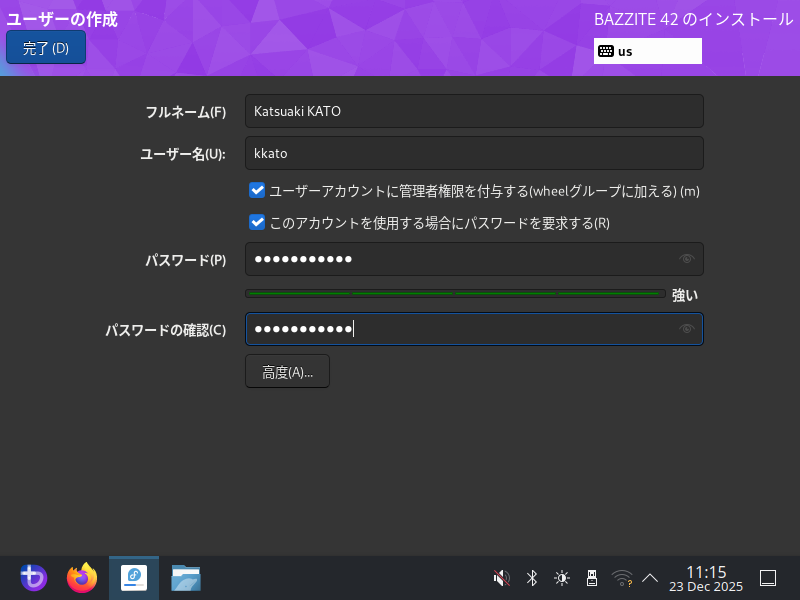Open the us keyboard layout selector
Screen dimensions: 800x600
tap(647, 51)
